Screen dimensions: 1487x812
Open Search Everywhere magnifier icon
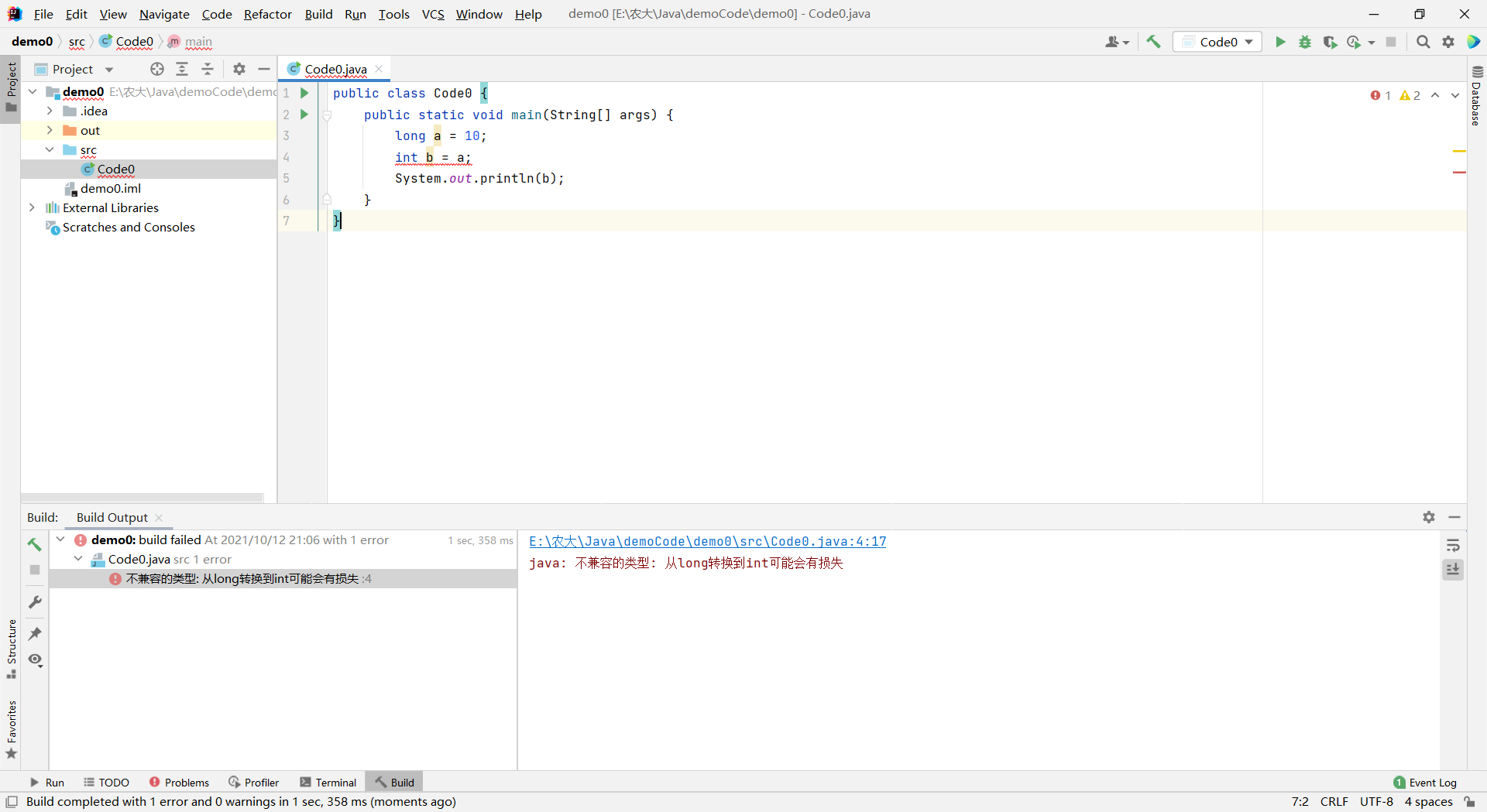1423,42
